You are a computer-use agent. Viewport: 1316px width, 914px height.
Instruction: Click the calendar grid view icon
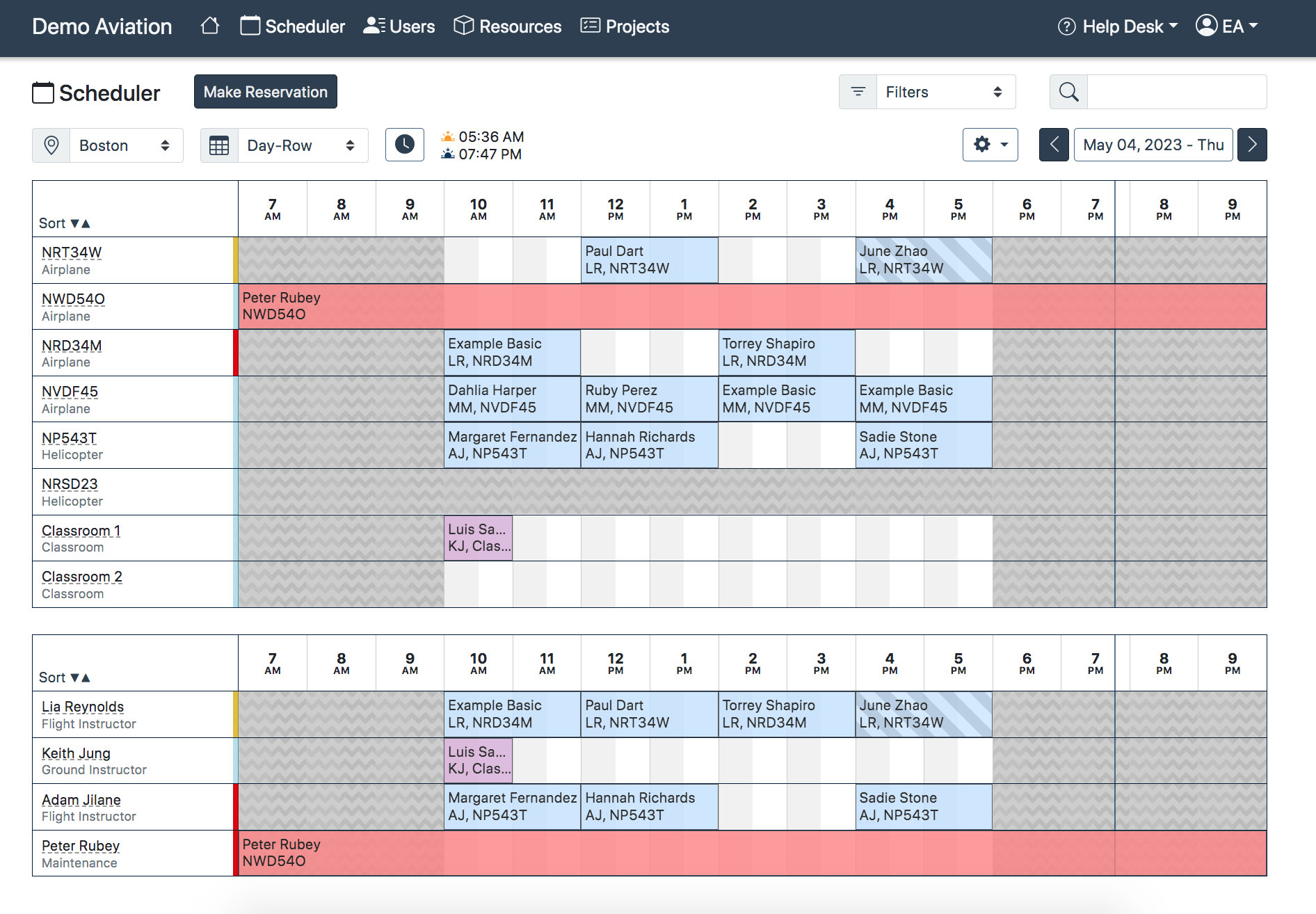219,145
